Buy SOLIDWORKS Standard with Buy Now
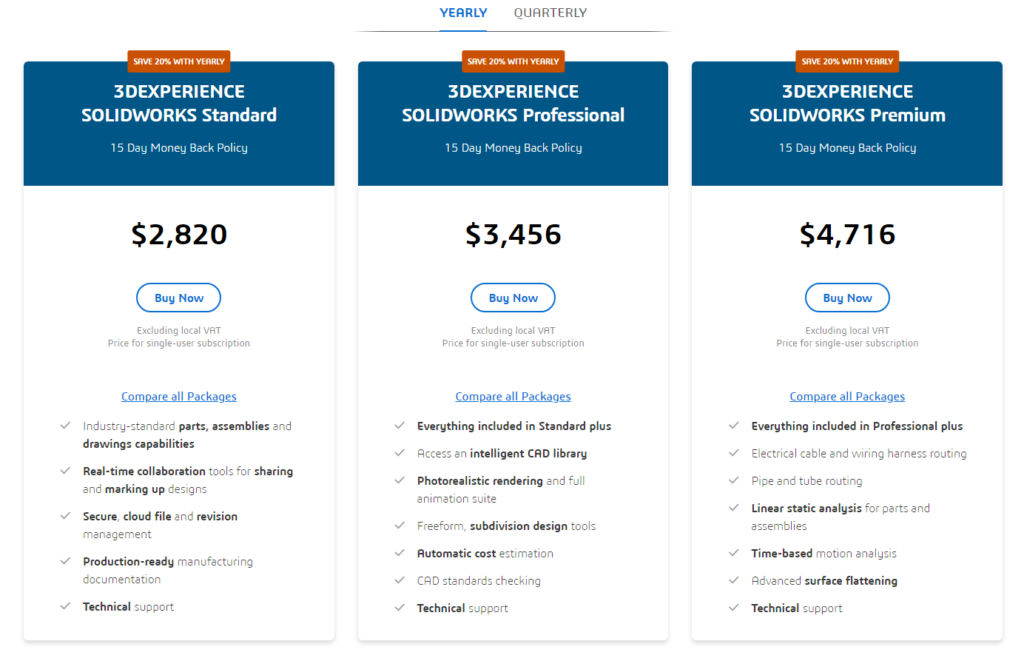 (178, 298)
